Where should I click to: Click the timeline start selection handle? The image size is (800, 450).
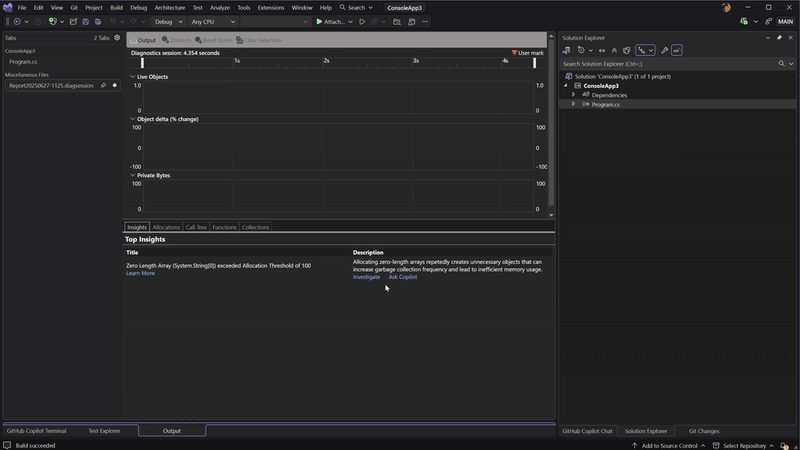pyautogui.click(x=142, y=62)
